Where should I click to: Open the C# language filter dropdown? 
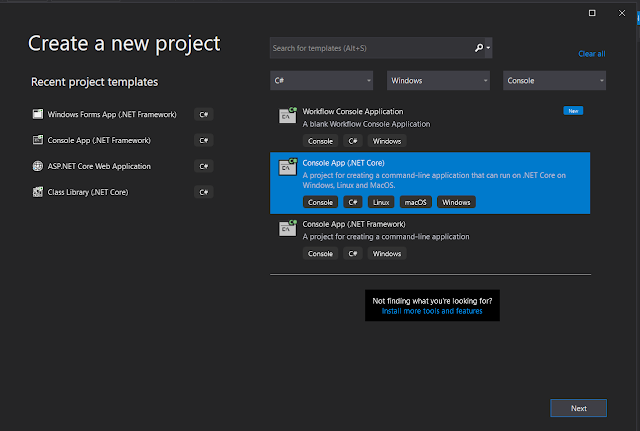coord(322,80)
